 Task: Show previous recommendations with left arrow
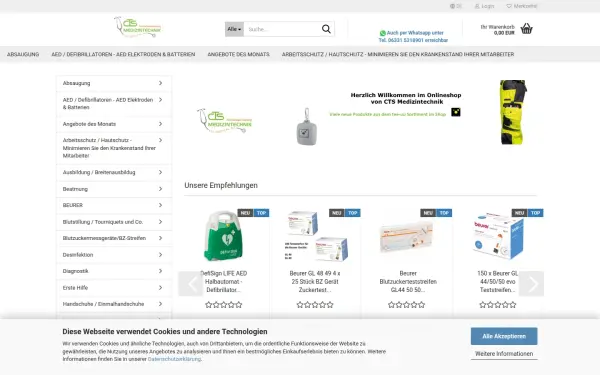(x=190, y=284)
